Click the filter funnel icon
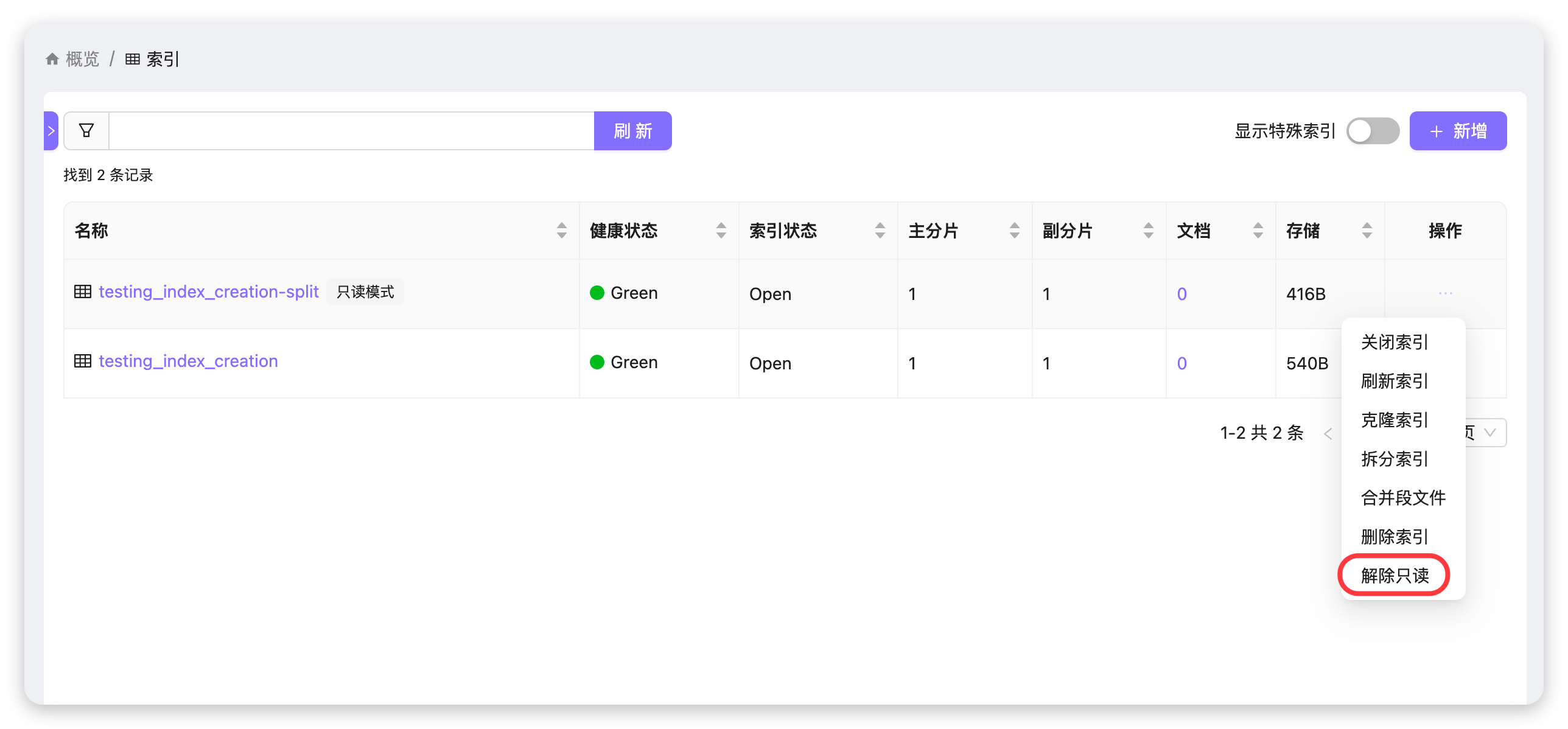The height and width of the screenshot is (729, 1568). pos(86,130)
